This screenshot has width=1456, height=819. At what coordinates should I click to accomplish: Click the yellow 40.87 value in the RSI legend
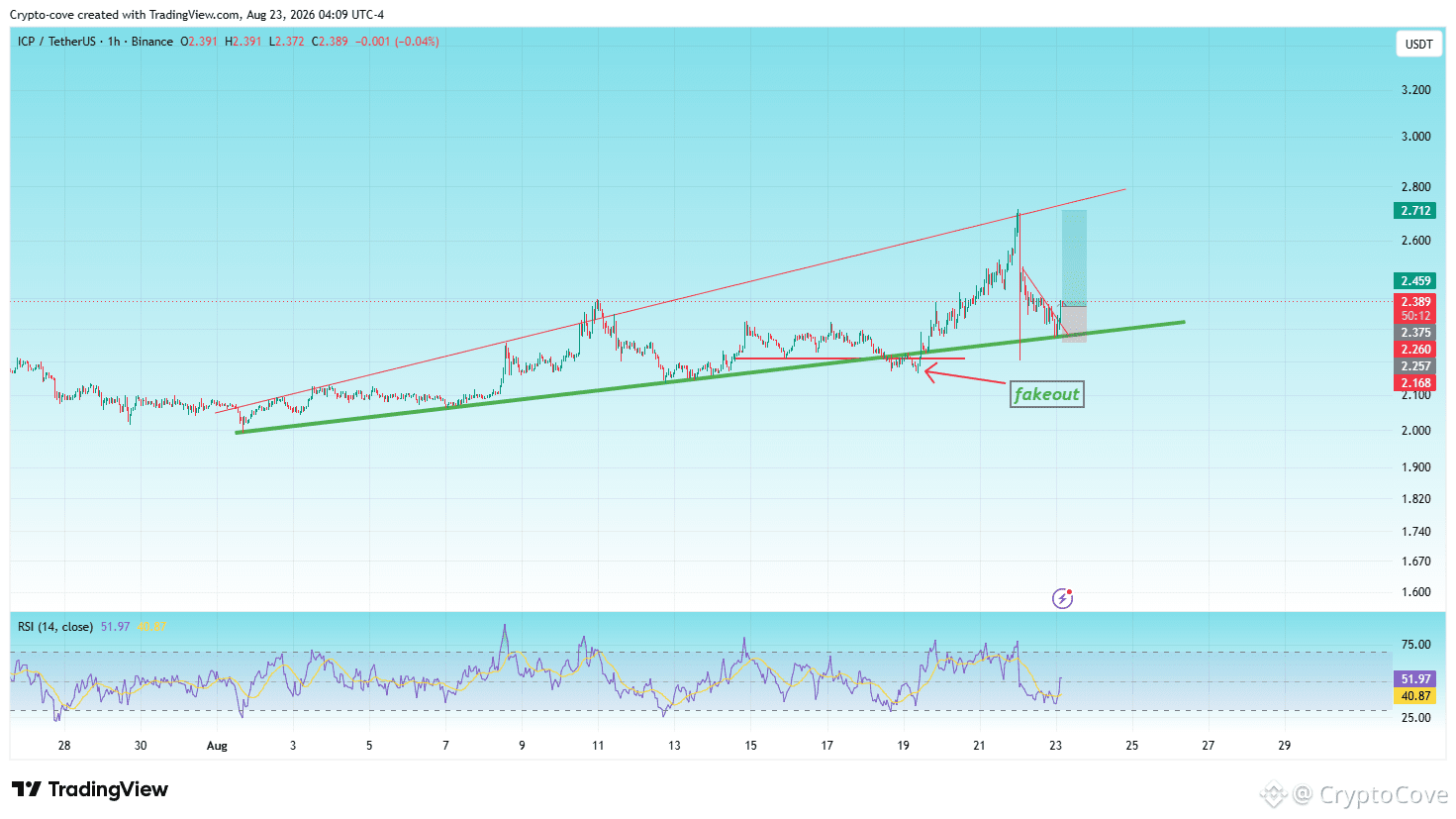click(x=151, y=627)
